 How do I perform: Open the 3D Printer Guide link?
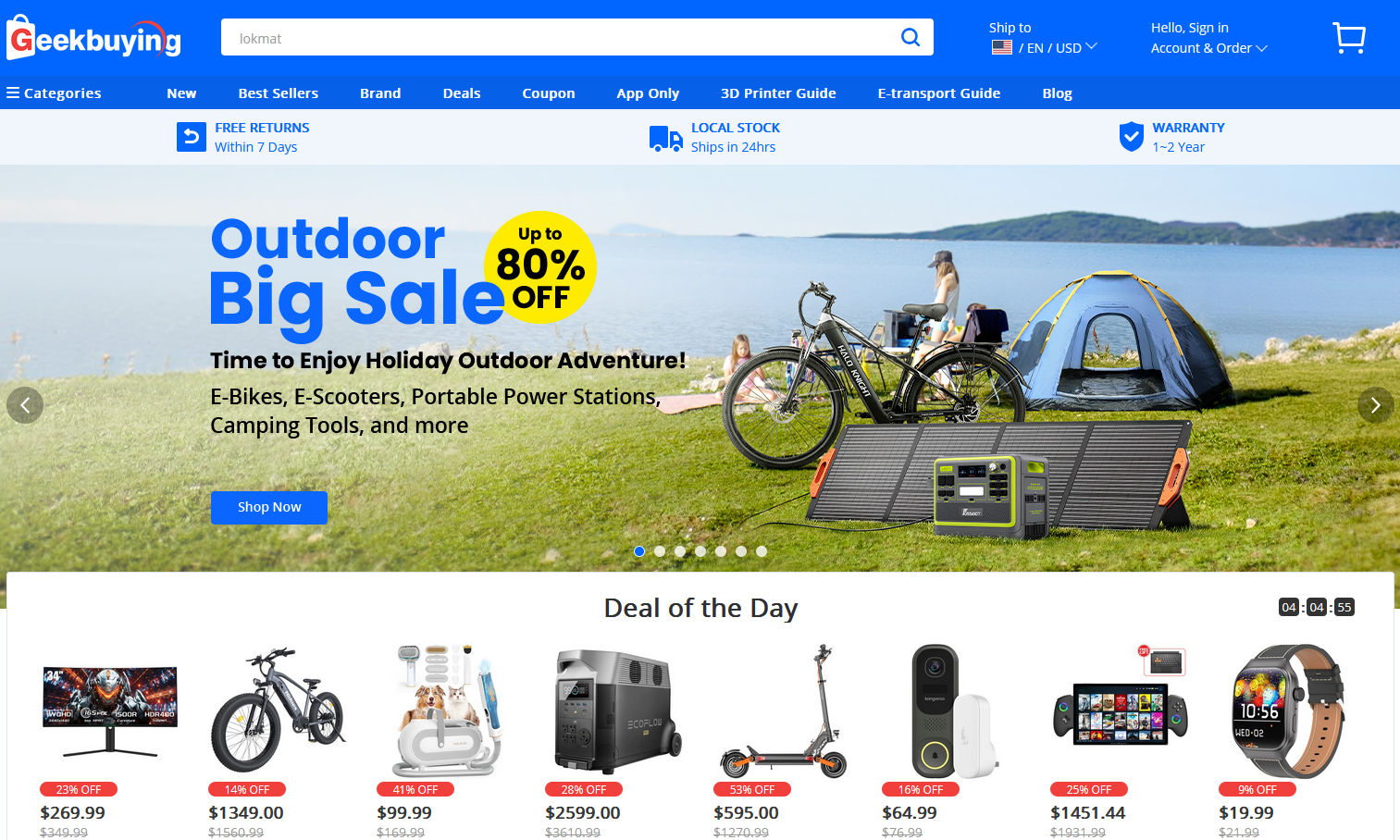(778, 93)
